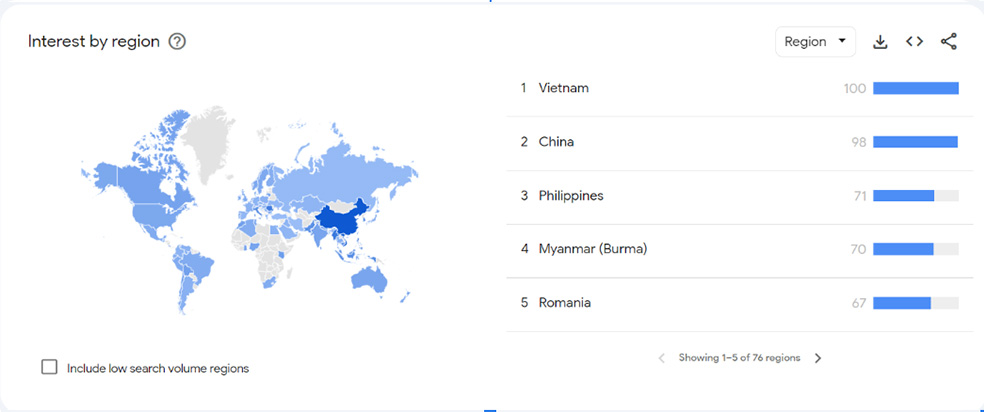Viewport: 984px width, 412px height.
Task: Go to previous page of regions
Action: coord(661,358)
